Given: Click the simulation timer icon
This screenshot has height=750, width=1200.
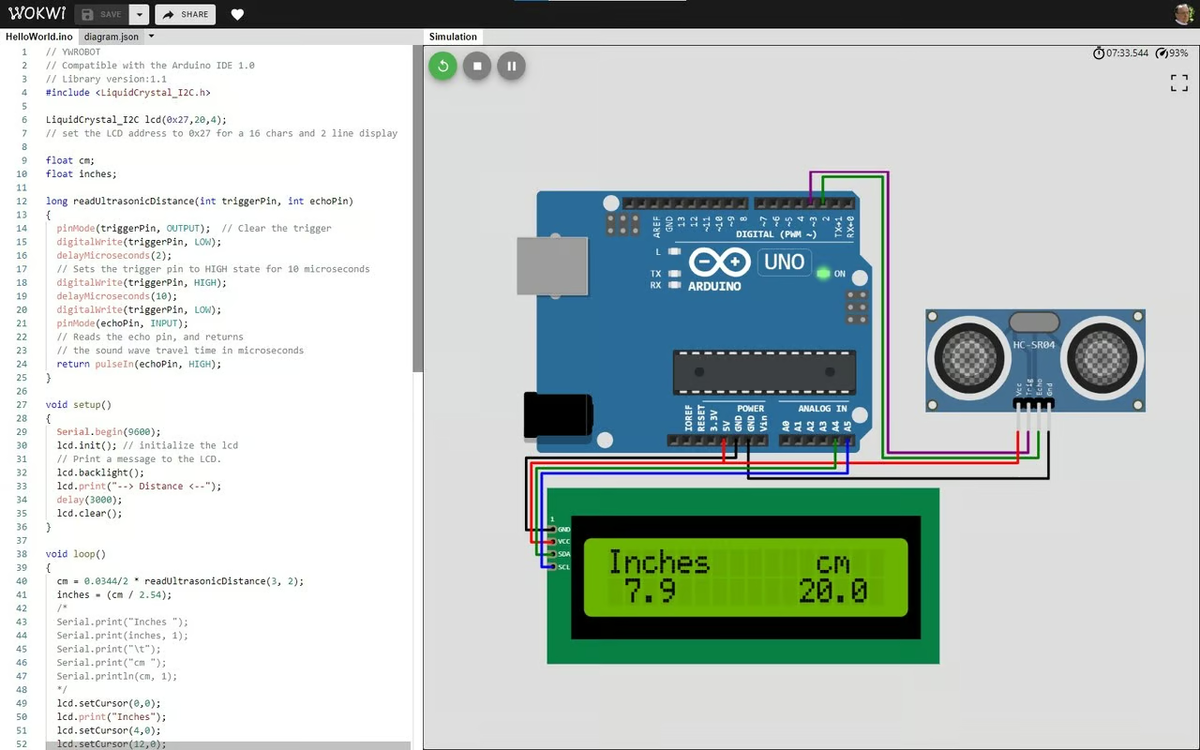Looking at the screenshot, I should click(1099, 53).
